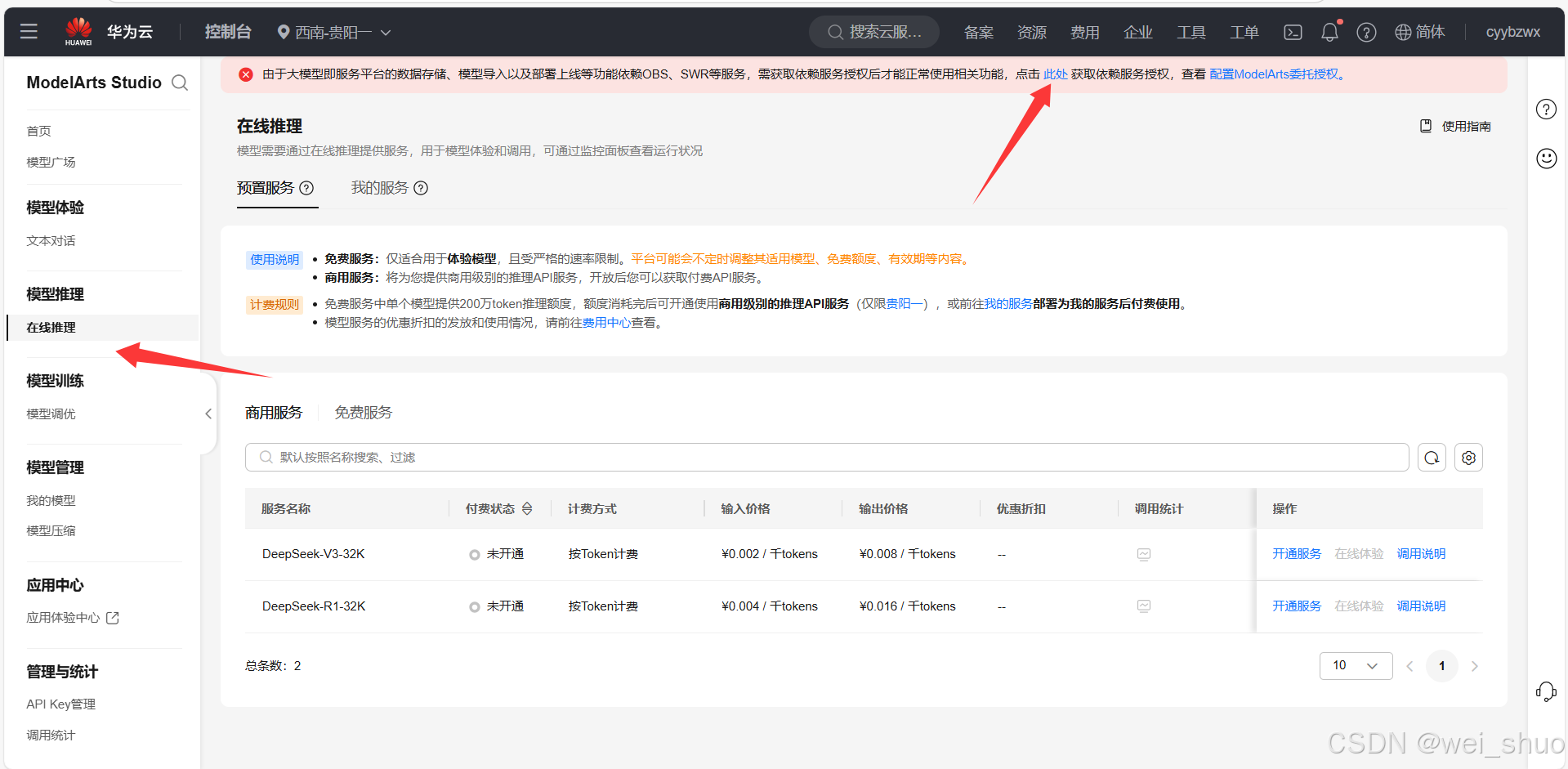Sort by 付费状态 column

click(x=527, y=508)
